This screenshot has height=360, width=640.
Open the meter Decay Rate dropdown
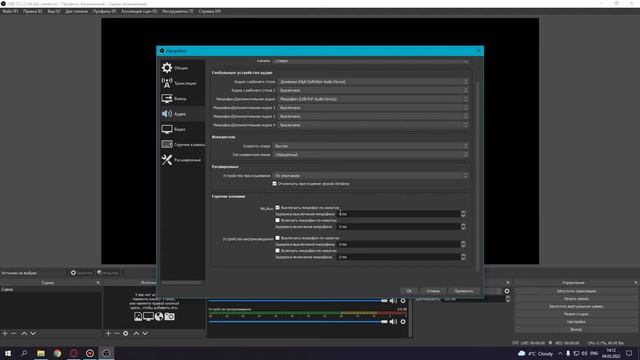coord(371,146)
